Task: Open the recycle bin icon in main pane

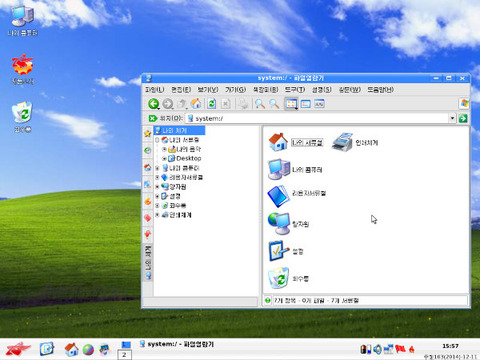Action: pos(278,278)
